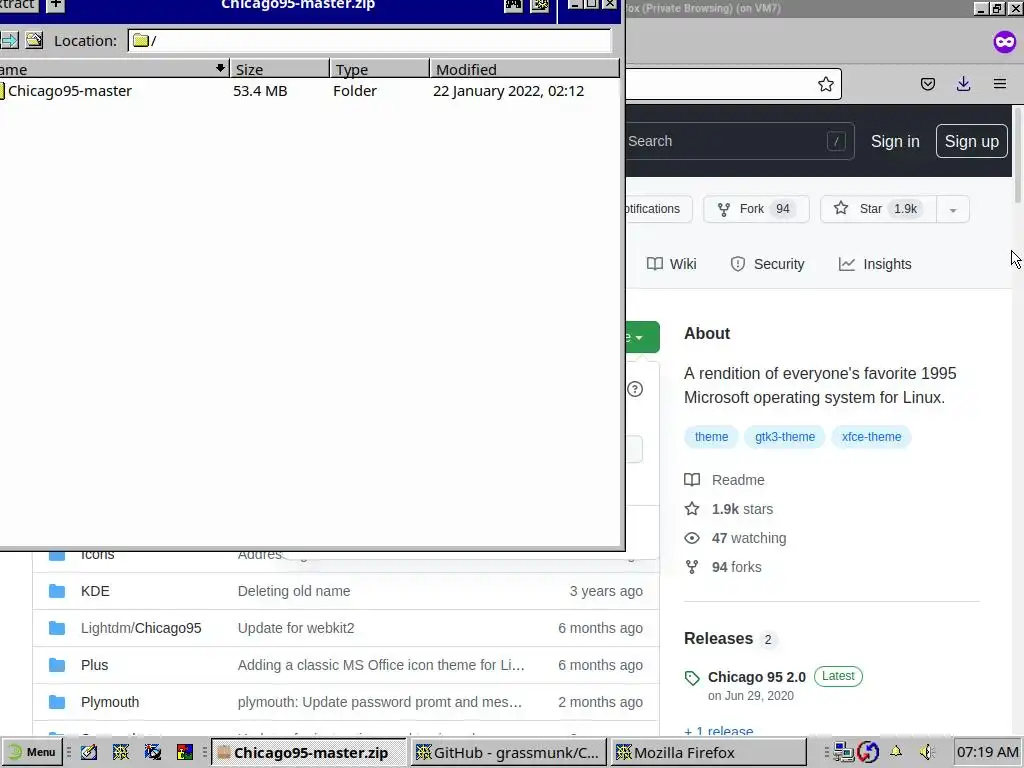Screen dimensions: 1024x768
Task: Sort archive list by Type column
Action: [380, 69]
